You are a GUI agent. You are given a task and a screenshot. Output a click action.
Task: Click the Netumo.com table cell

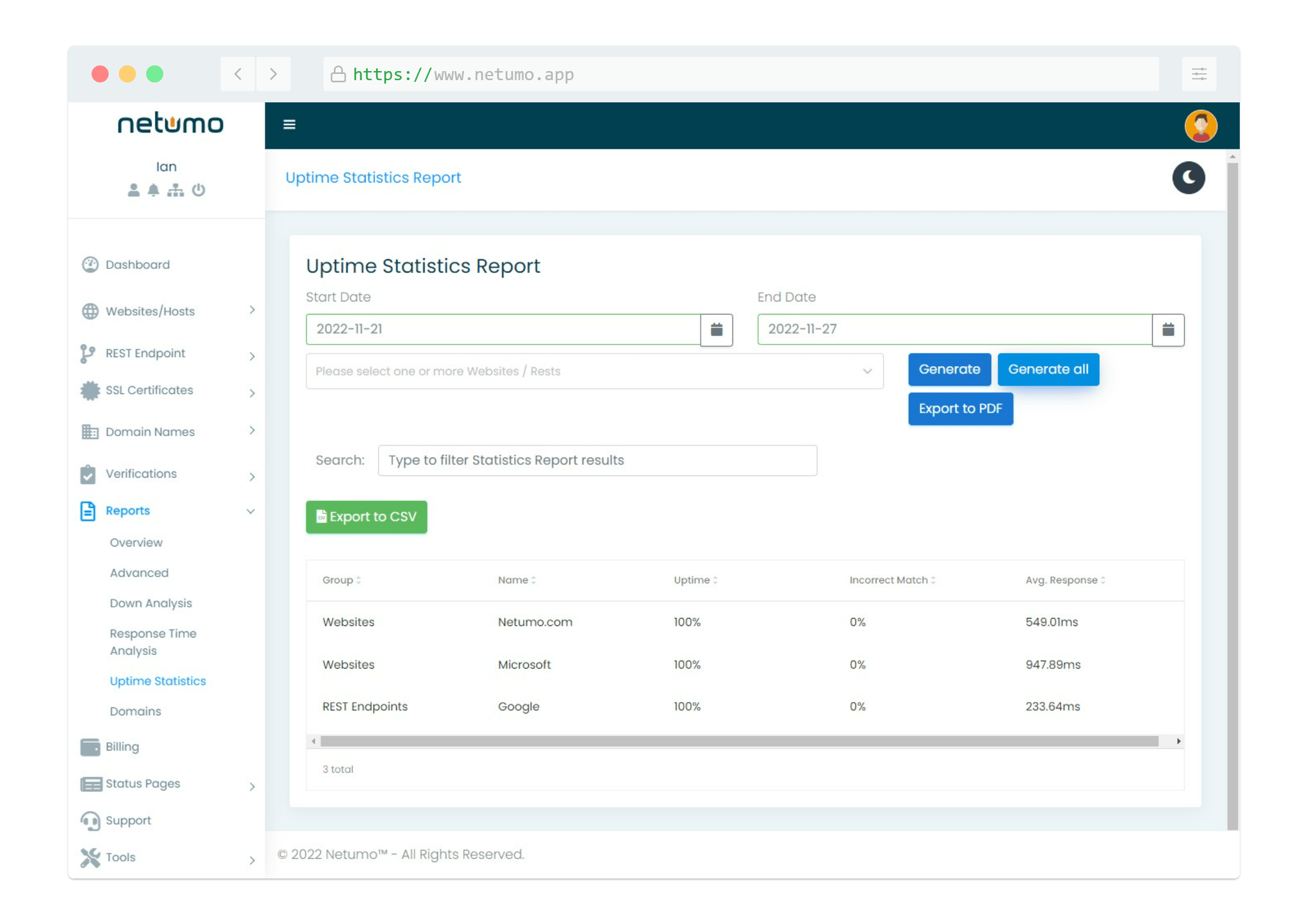pyautogui.click(x=535, y=623)
